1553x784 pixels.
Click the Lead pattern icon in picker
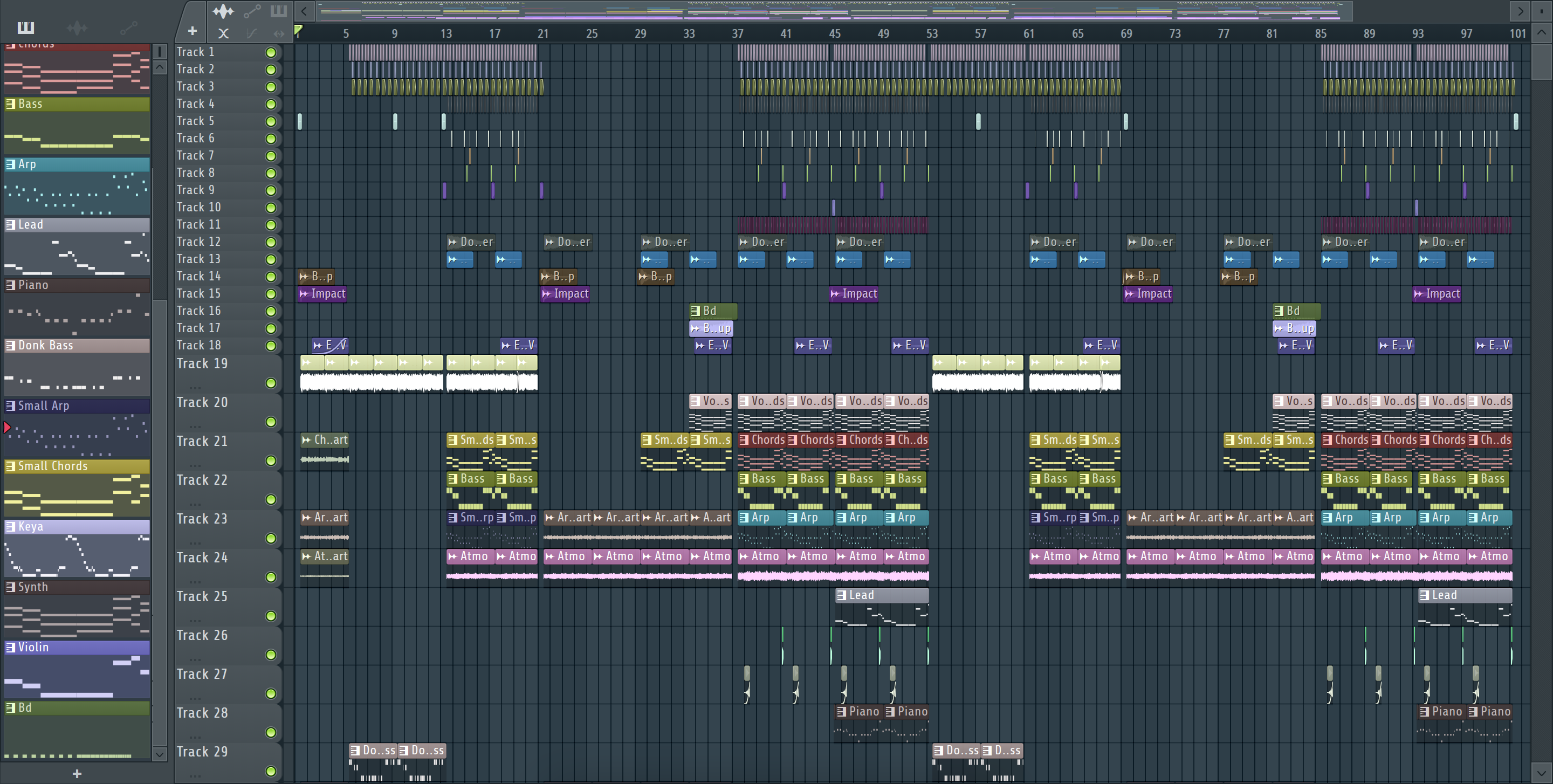tap(10, 225)
